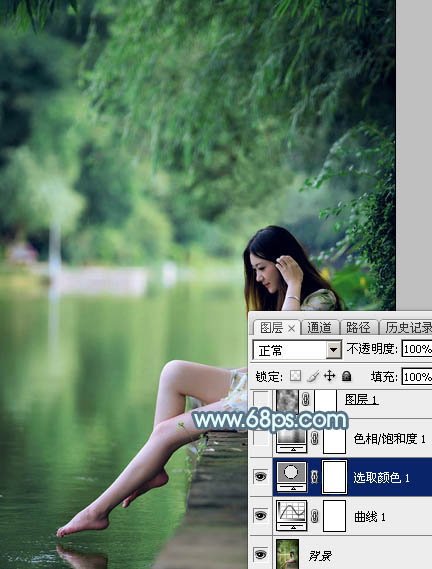Toggle lock image pixels brush icon
The height and width of the screenshot is (569, 432).
[x=313, y=376]
